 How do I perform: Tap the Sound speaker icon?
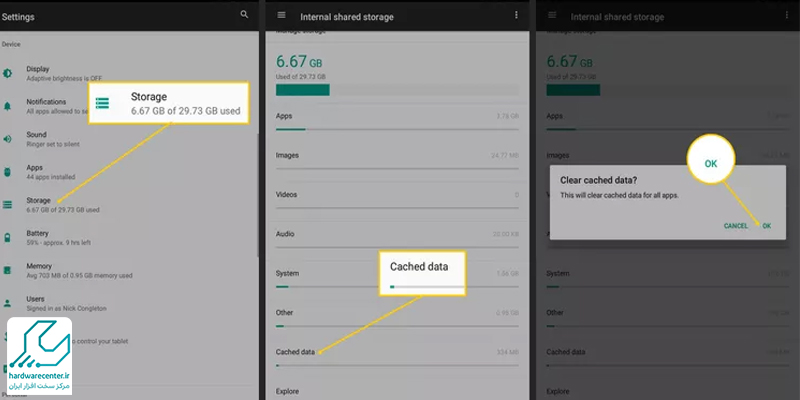tap(8, 138)
